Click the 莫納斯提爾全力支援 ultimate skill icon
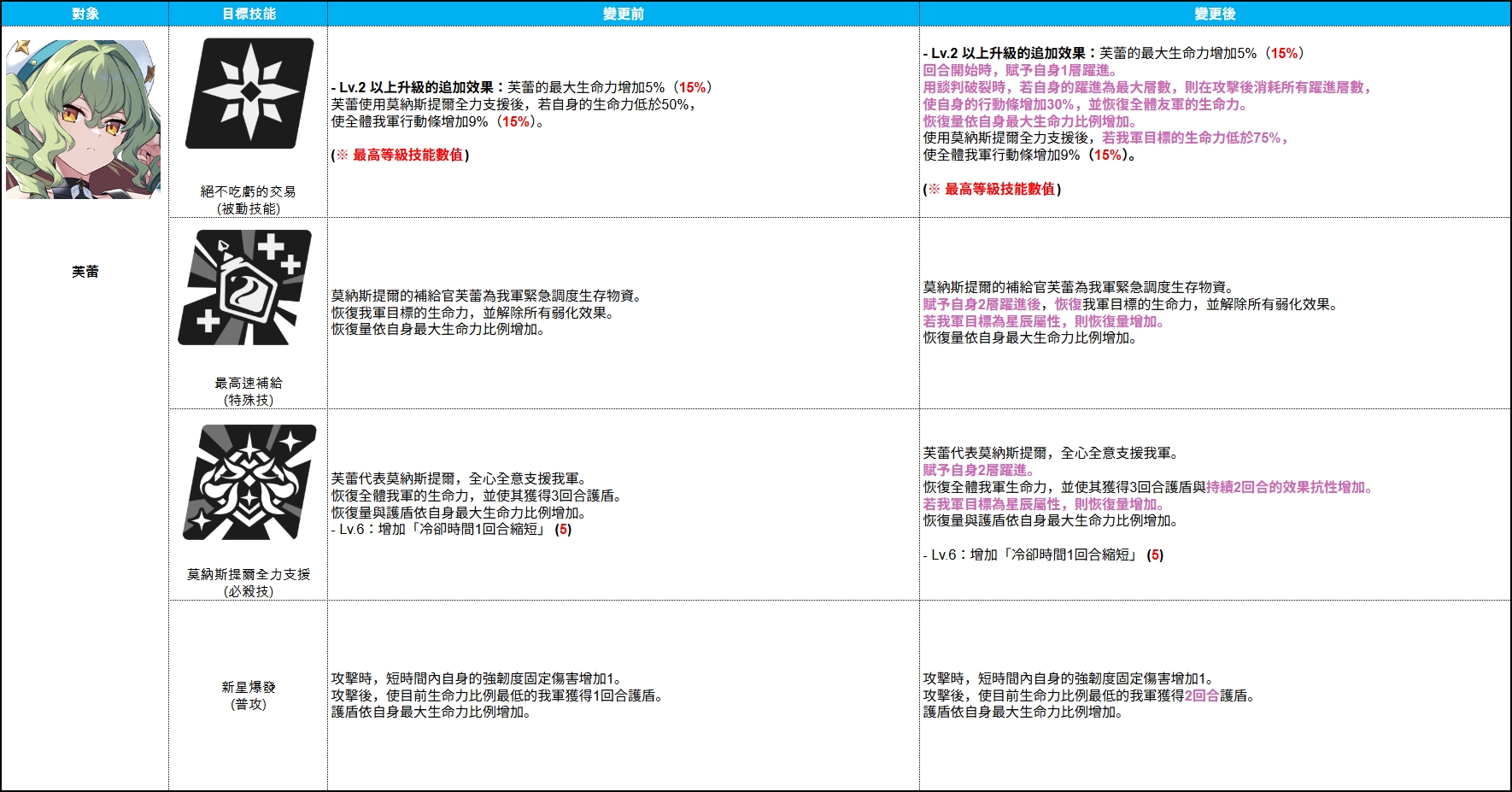 (x=249, y=482)
